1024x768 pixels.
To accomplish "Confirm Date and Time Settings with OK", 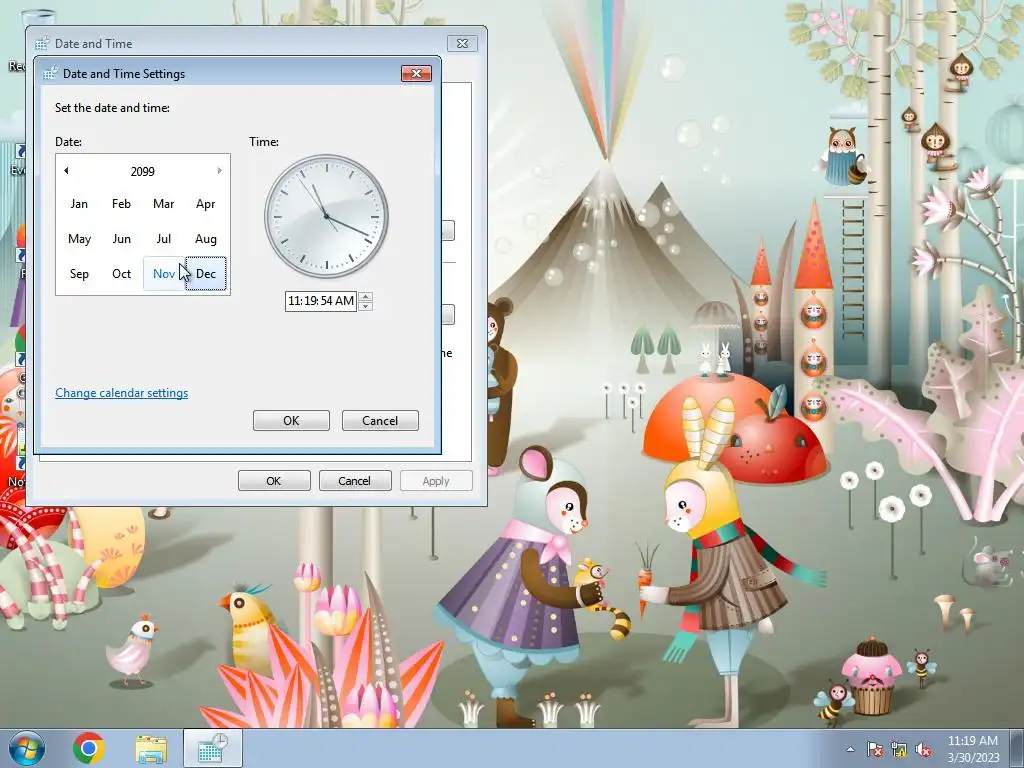I will pos(291,421).
